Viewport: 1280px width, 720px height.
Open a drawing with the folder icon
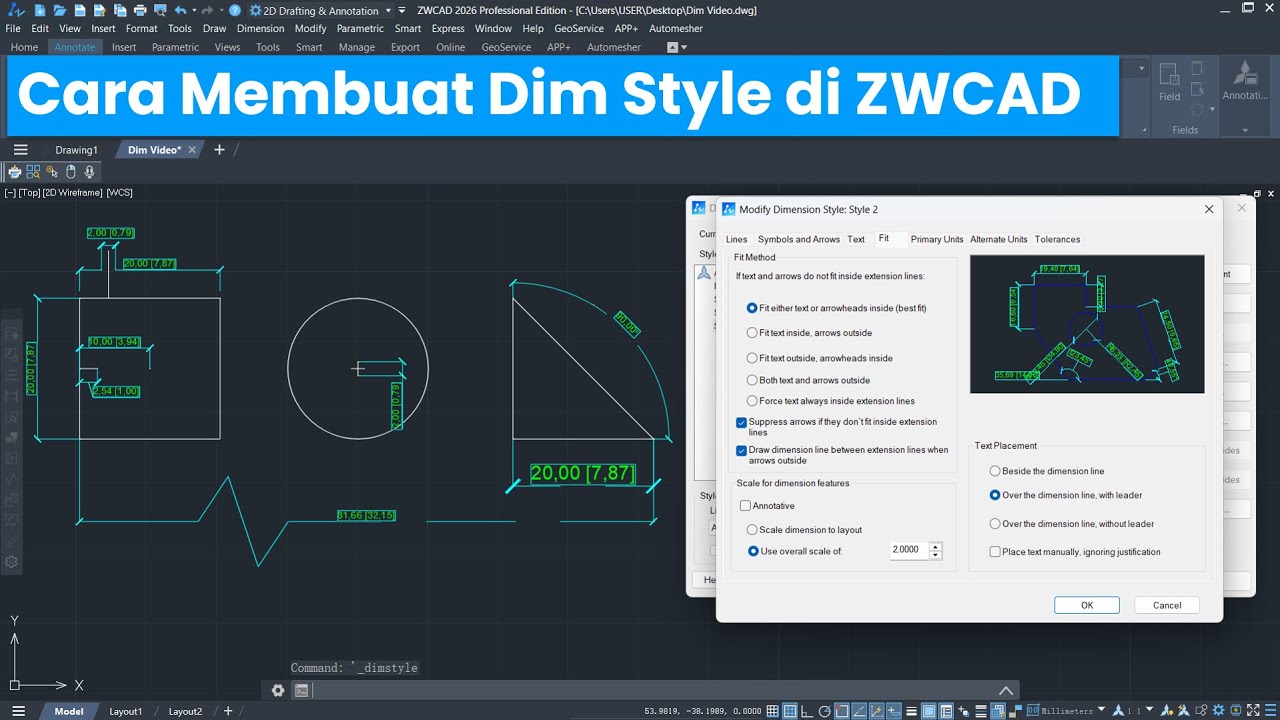pyautogui.click(x=60, y=10)
